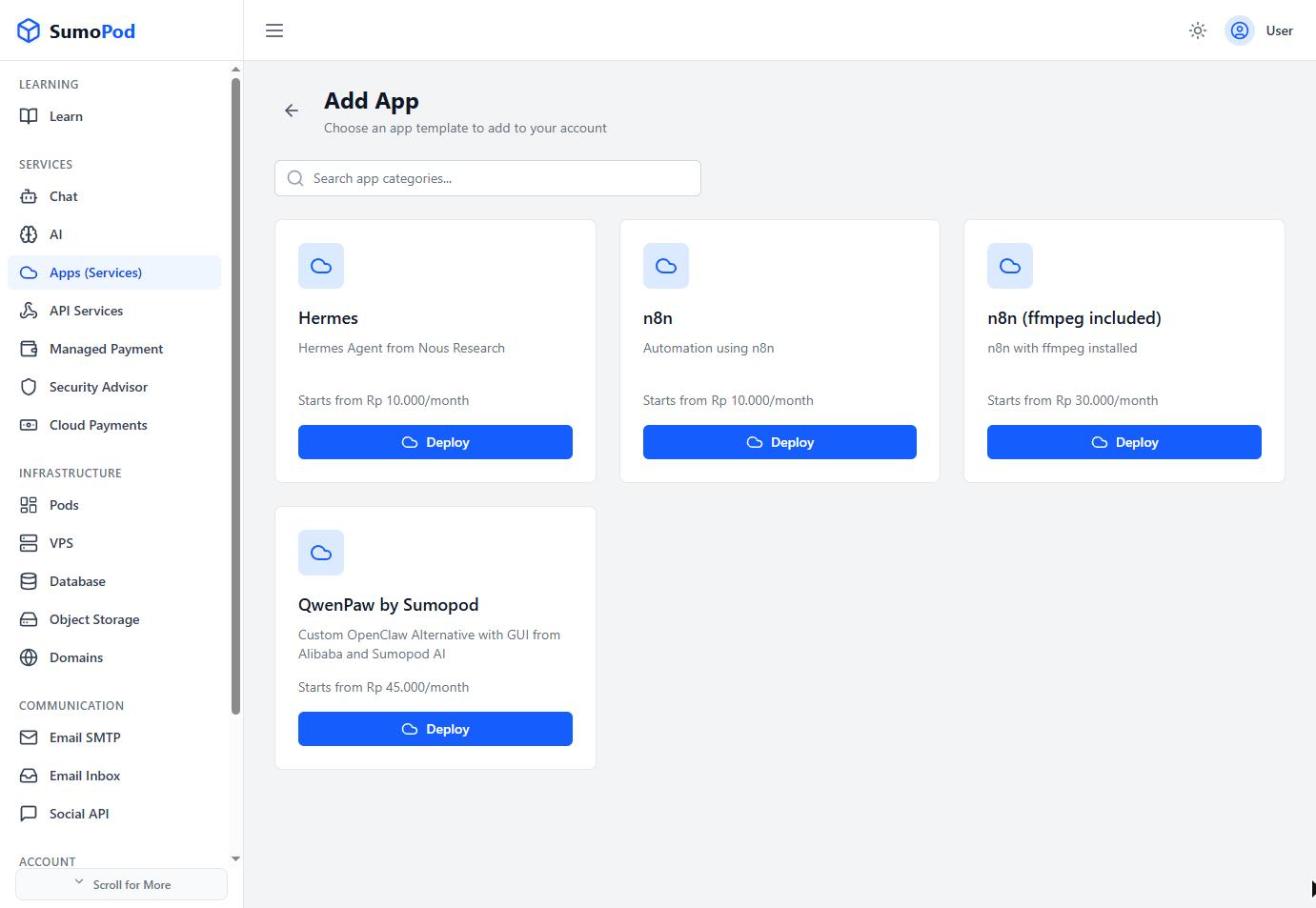This screenshot has height=908, width=1316.
Task: Deploy n8n (ffmpeg included) app
Action: tap(1124, 442)
